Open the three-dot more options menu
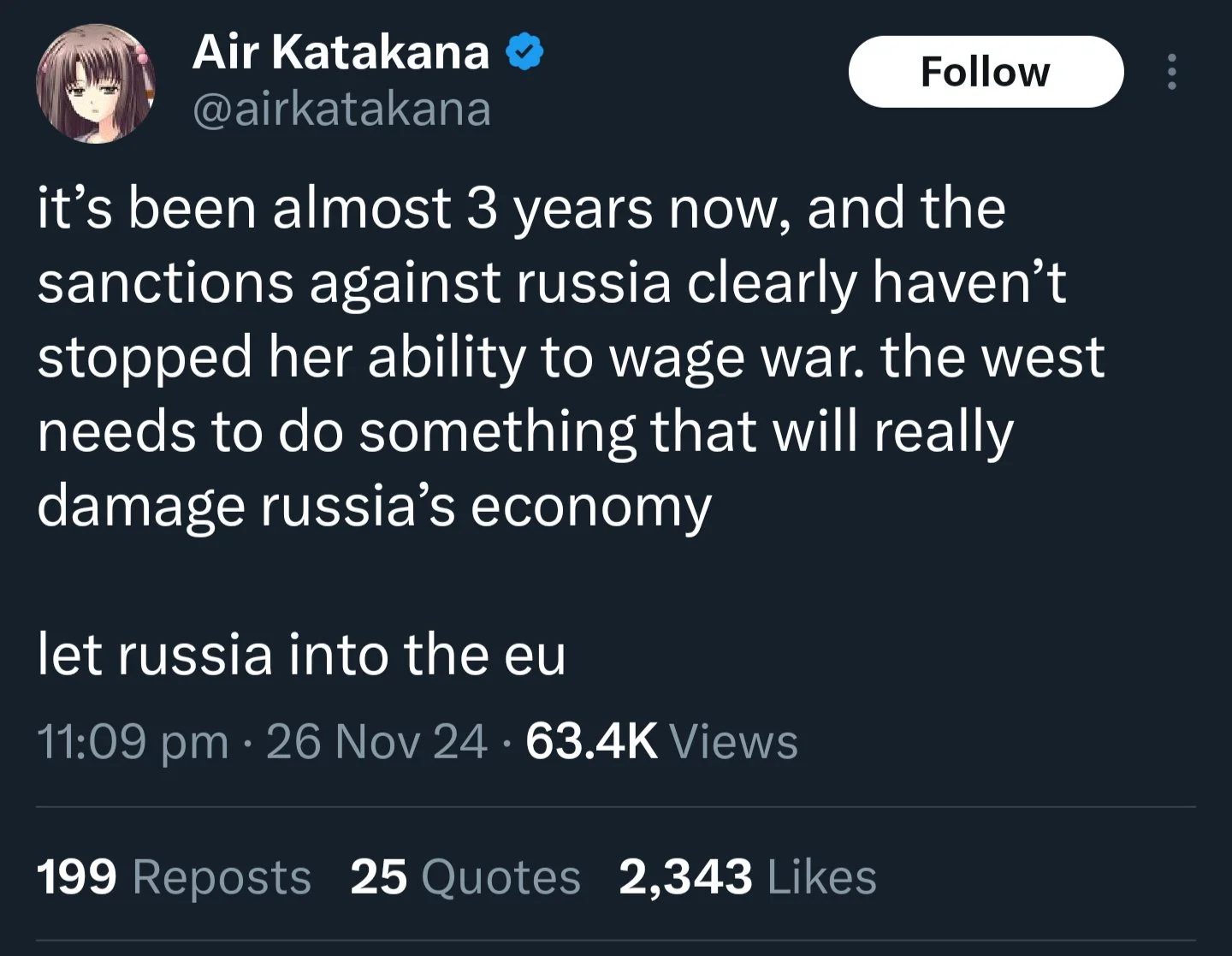The width and height of the screenshot is (1232, 956). click(x=1172, y=72)
